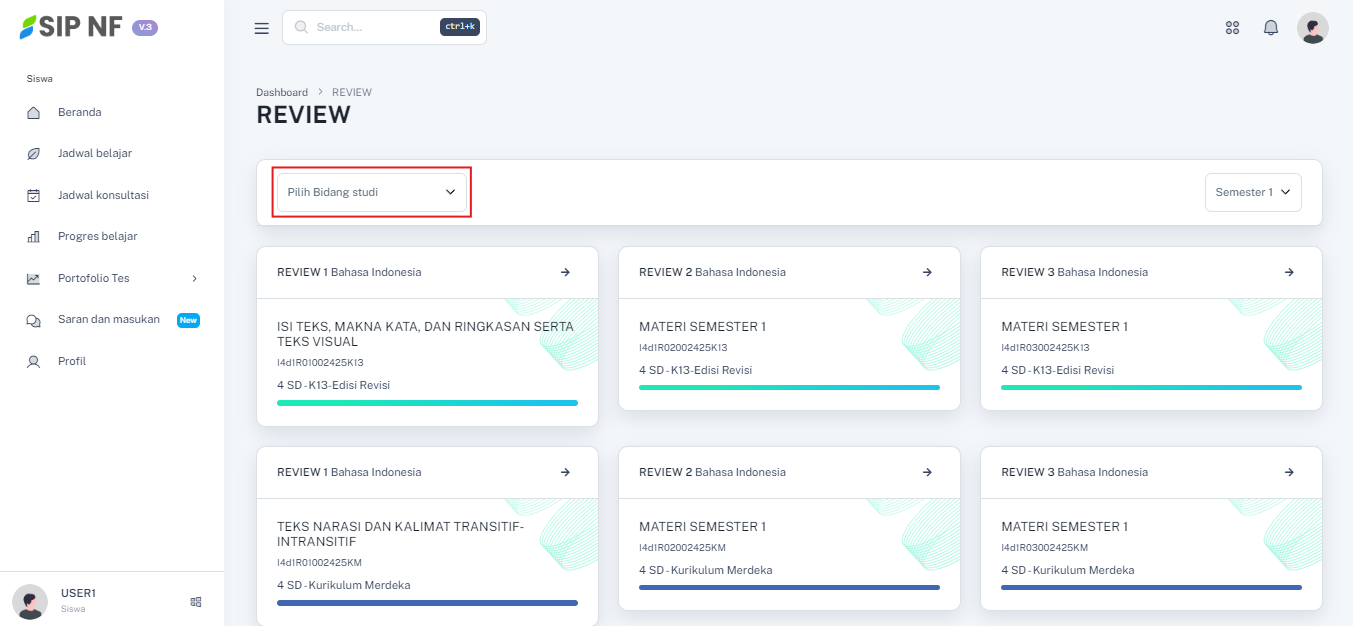Open Jadwal konsultasi from sidebar

click(x=103, y=195)
